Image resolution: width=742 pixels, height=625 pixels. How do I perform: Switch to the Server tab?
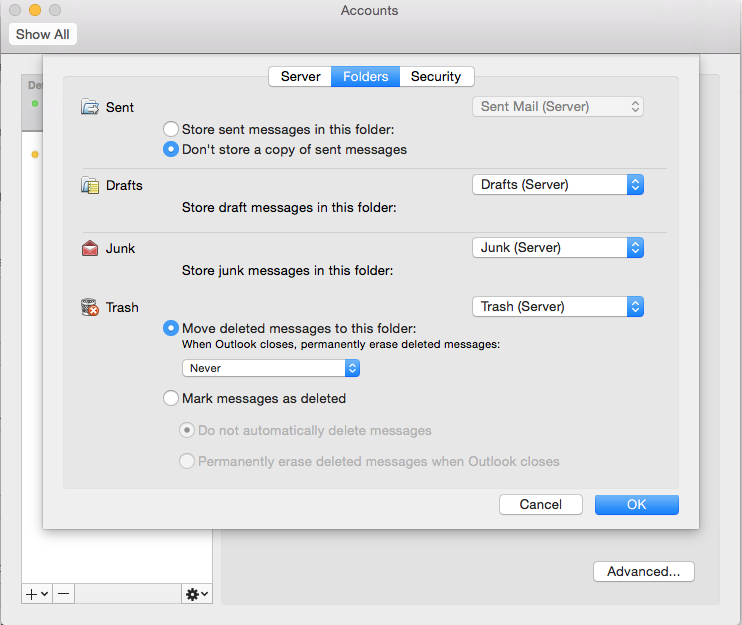tap(300, 77)
